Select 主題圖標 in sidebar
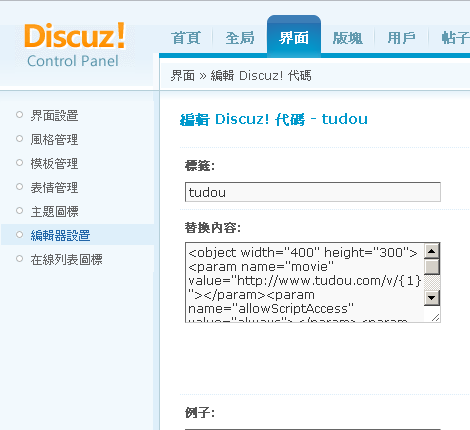 pyautogui.click(x=54, y=212)
